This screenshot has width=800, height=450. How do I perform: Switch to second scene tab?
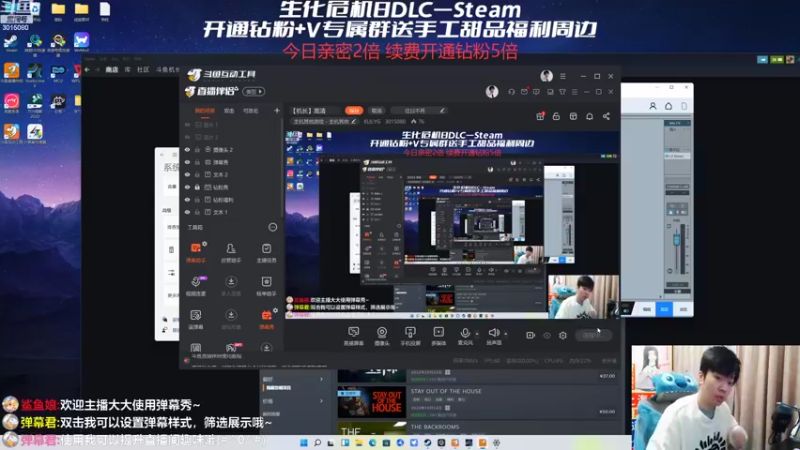point(230,110)
